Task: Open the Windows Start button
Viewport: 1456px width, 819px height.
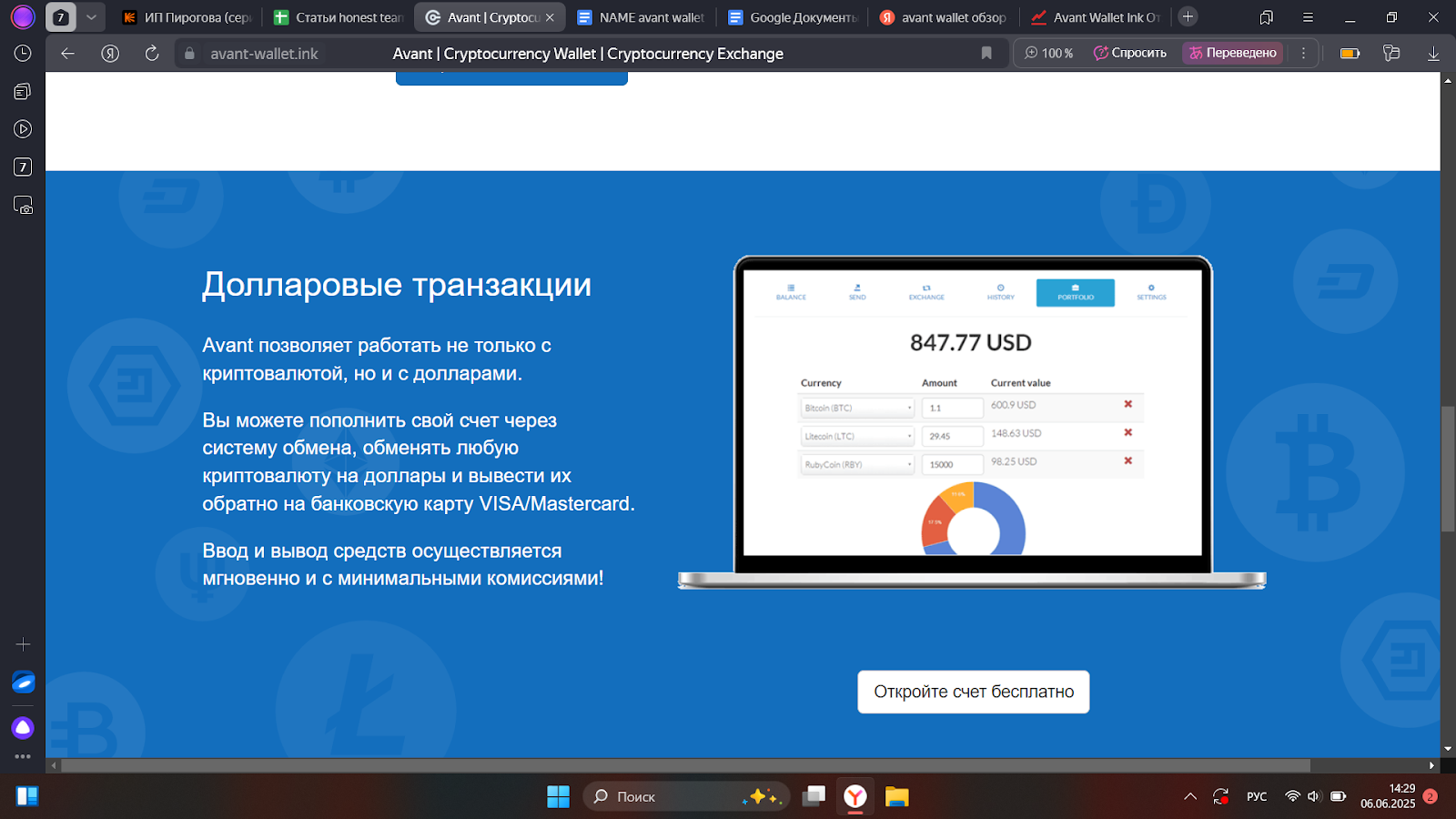Action: [x=558, y=796]
